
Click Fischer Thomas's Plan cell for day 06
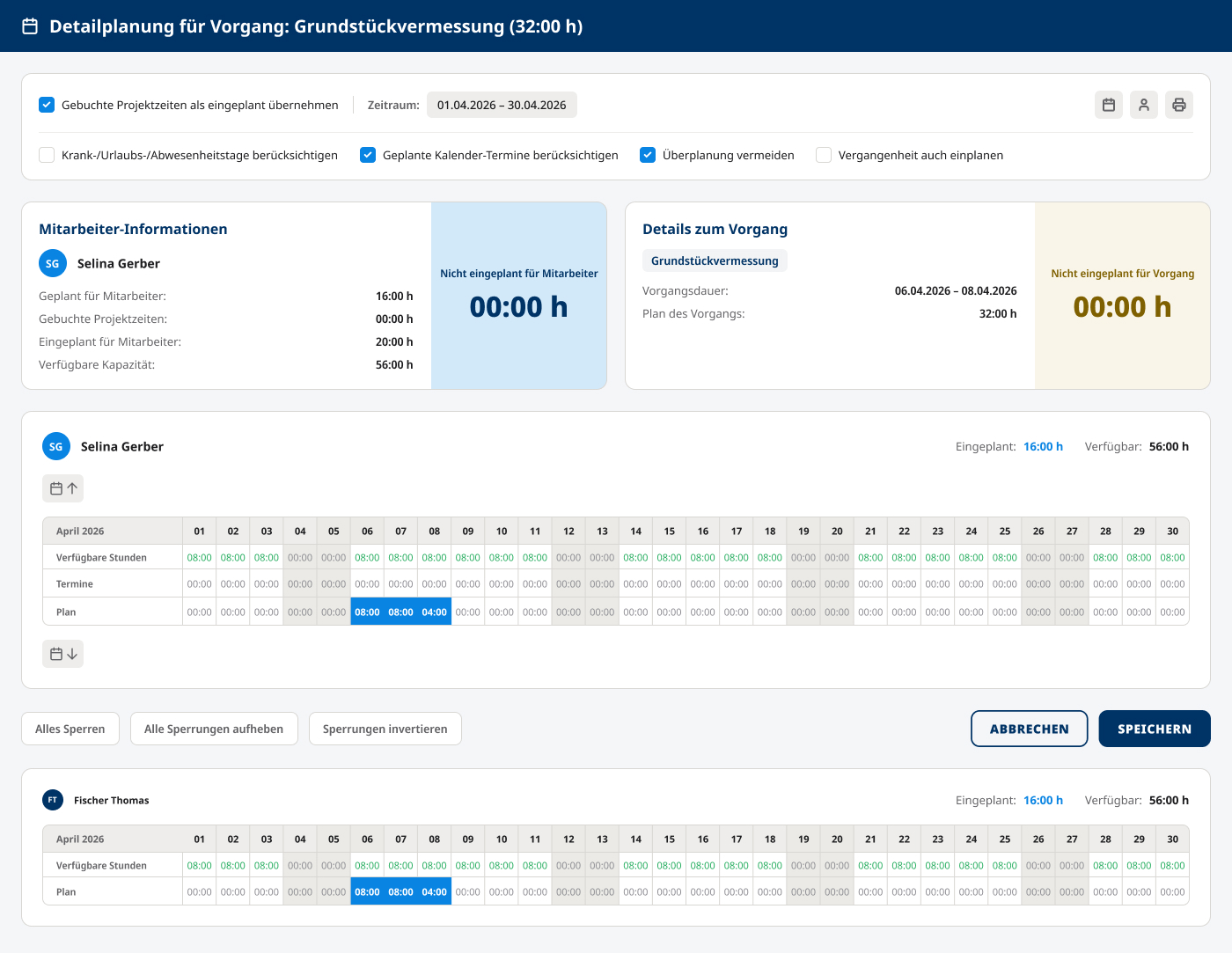(368, 891)
